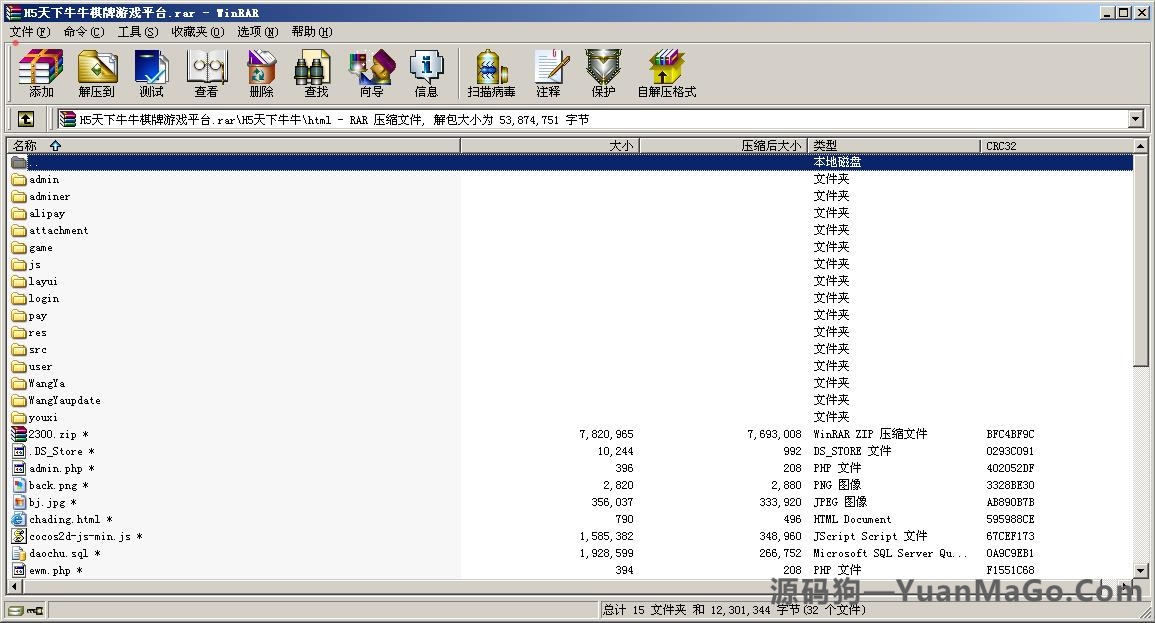This screenshot has height=623, width=1155.
Task: Click the SFX (自解压格式) icon
Action: (x=666, y=73)
